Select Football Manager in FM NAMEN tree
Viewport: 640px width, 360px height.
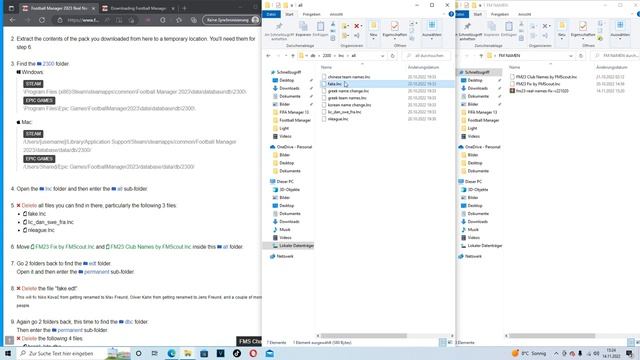[x=483, y=120]
